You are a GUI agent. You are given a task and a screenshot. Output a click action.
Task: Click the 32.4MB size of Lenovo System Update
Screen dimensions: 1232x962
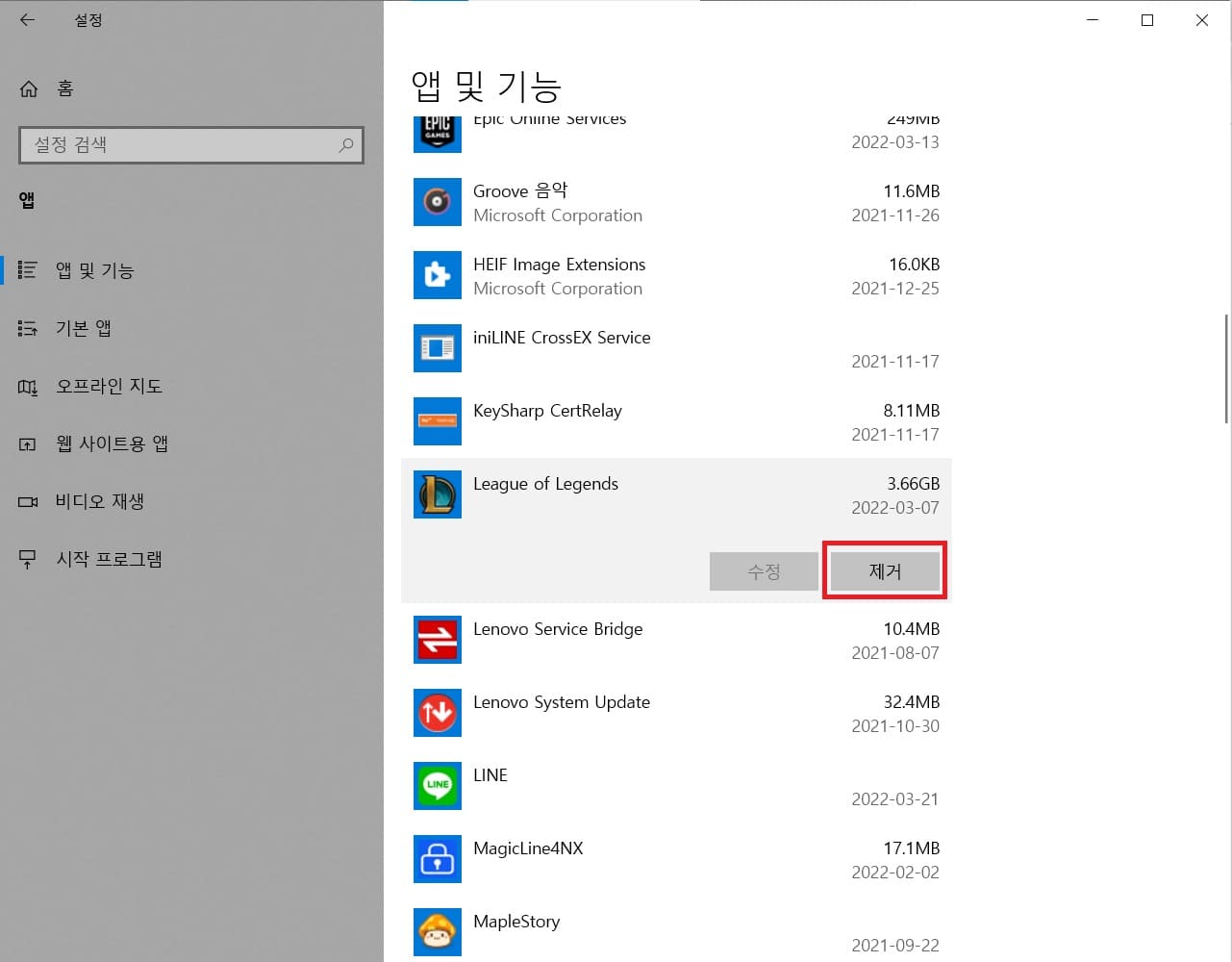[x=911, y=702]
